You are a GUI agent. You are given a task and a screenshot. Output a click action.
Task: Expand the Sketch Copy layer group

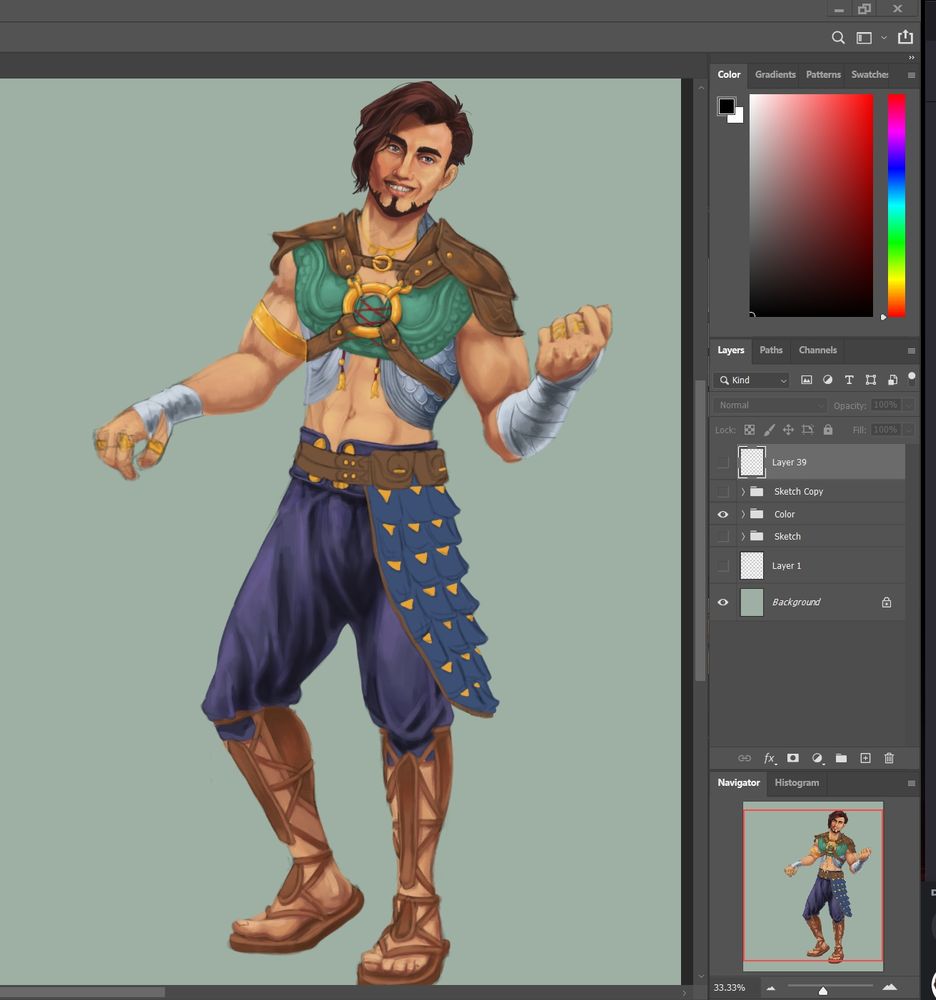(743, 492)
